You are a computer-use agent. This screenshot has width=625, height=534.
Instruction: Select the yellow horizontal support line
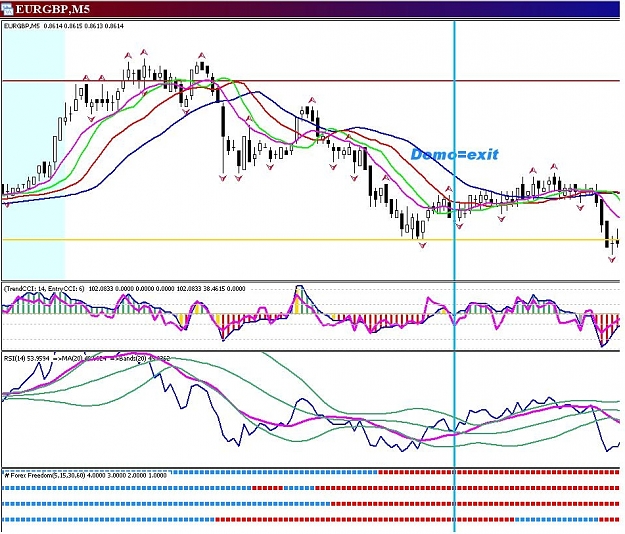point(311,240)
